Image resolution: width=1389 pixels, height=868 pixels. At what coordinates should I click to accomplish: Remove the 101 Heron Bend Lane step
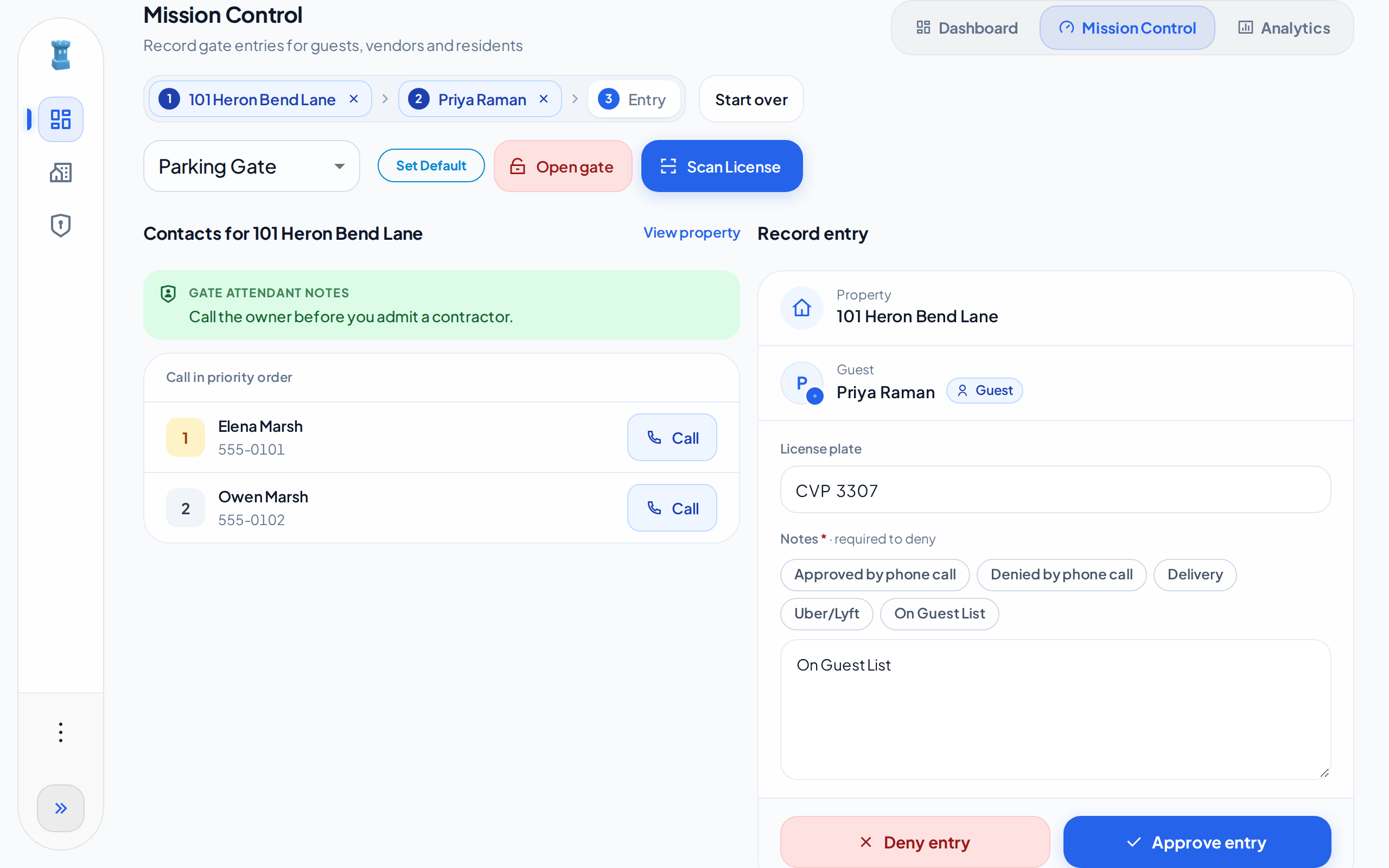pyautogui.click(x=354, y=99)
